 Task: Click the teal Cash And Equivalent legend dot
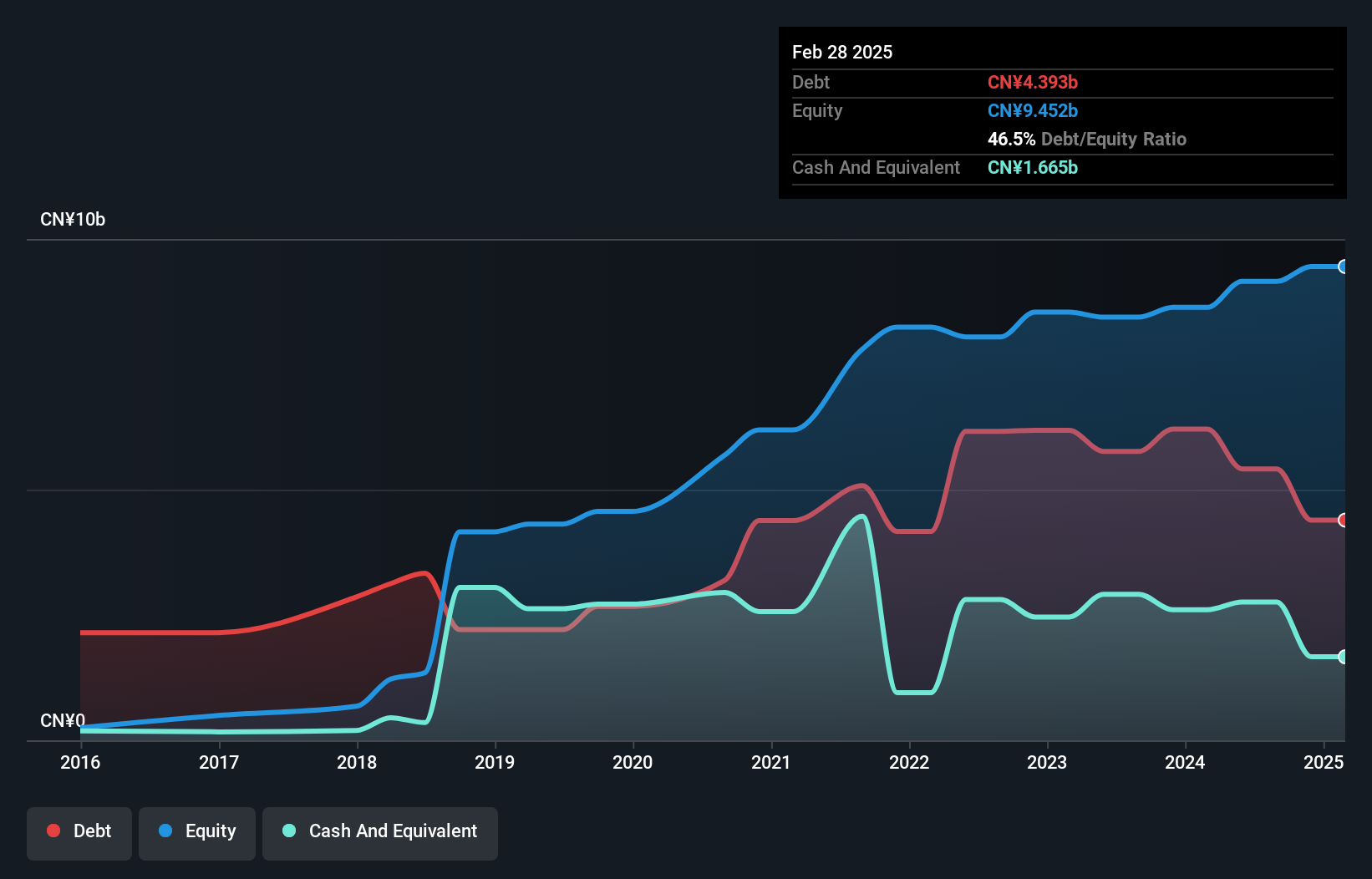pos(288,831)
